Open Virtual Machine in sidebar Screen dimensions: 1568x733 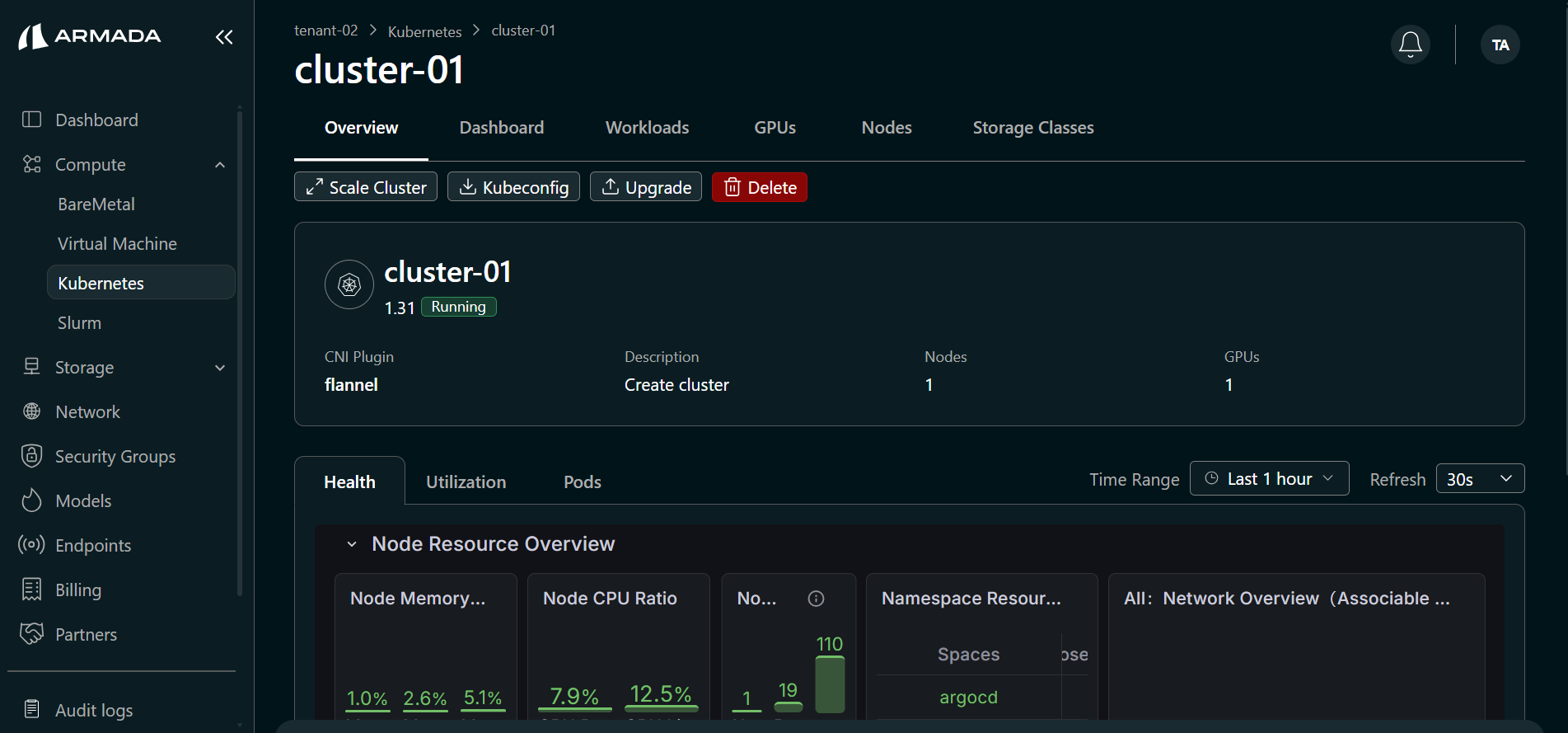[117, 243]
